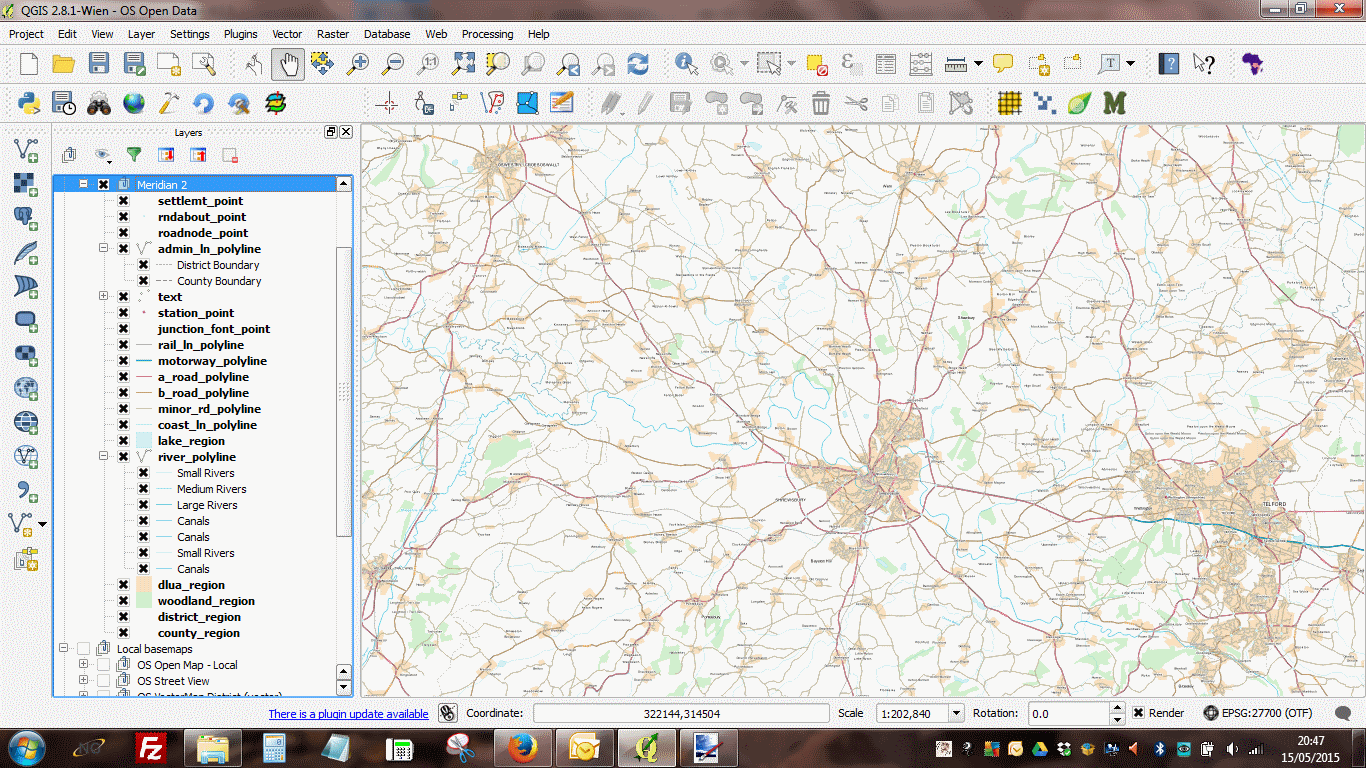Click the plugin update available link
Screen dimensions: 1366x768
click(x=348, y=714)
